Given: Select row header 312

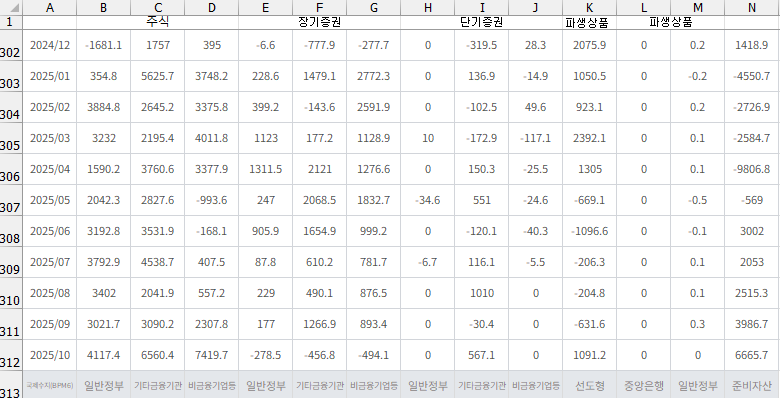Looking at the screenshot, I should [11, 355].
